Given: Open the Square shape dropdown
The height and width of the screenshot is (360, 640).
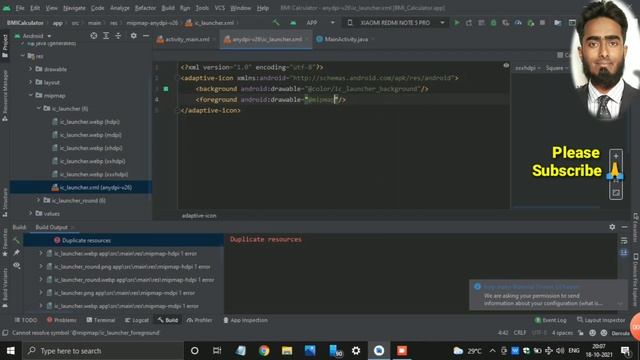Looking at the screenshot, I should [x=557, y=68].
